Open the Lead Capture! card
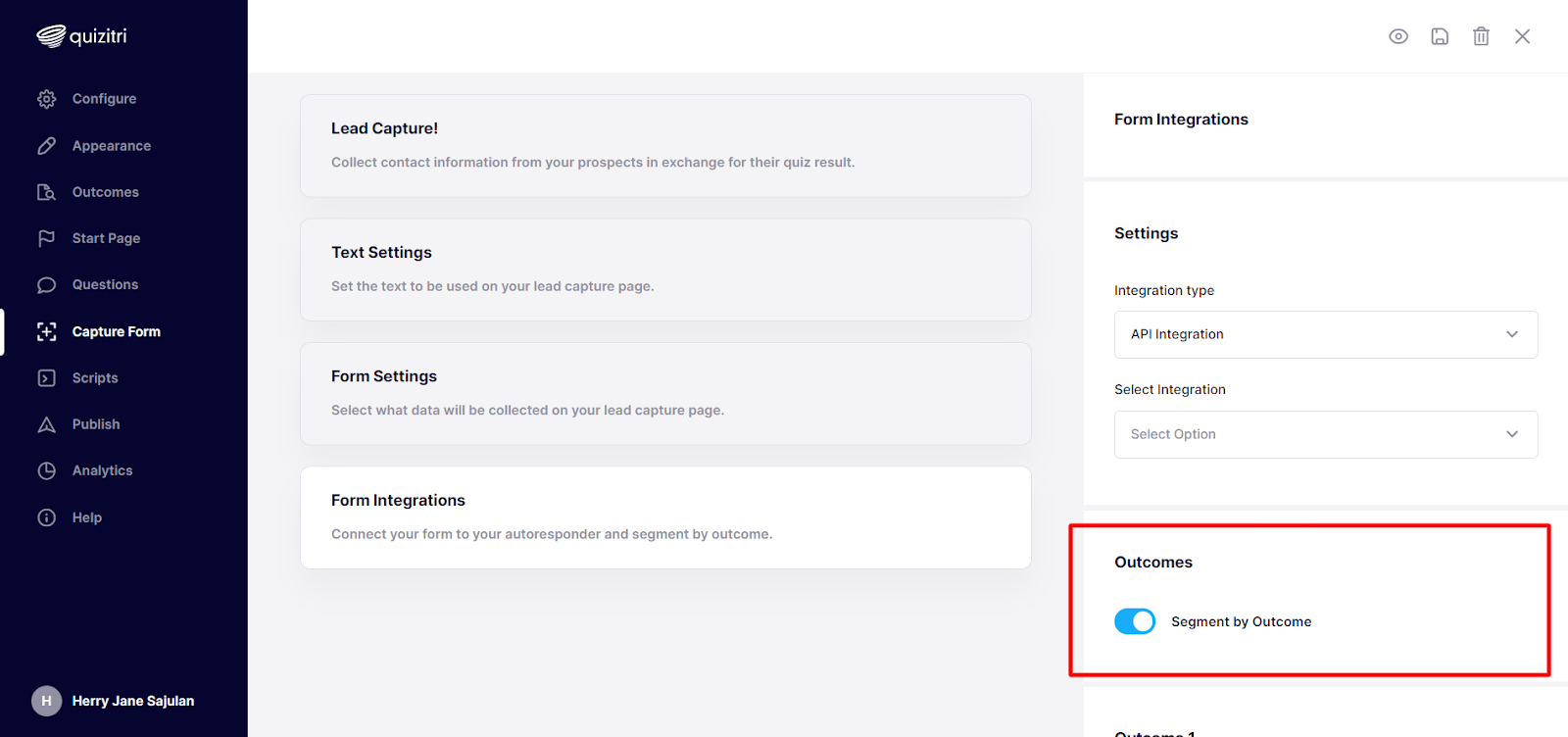The width and height of the screenshot is (1568, 737). 665,146
